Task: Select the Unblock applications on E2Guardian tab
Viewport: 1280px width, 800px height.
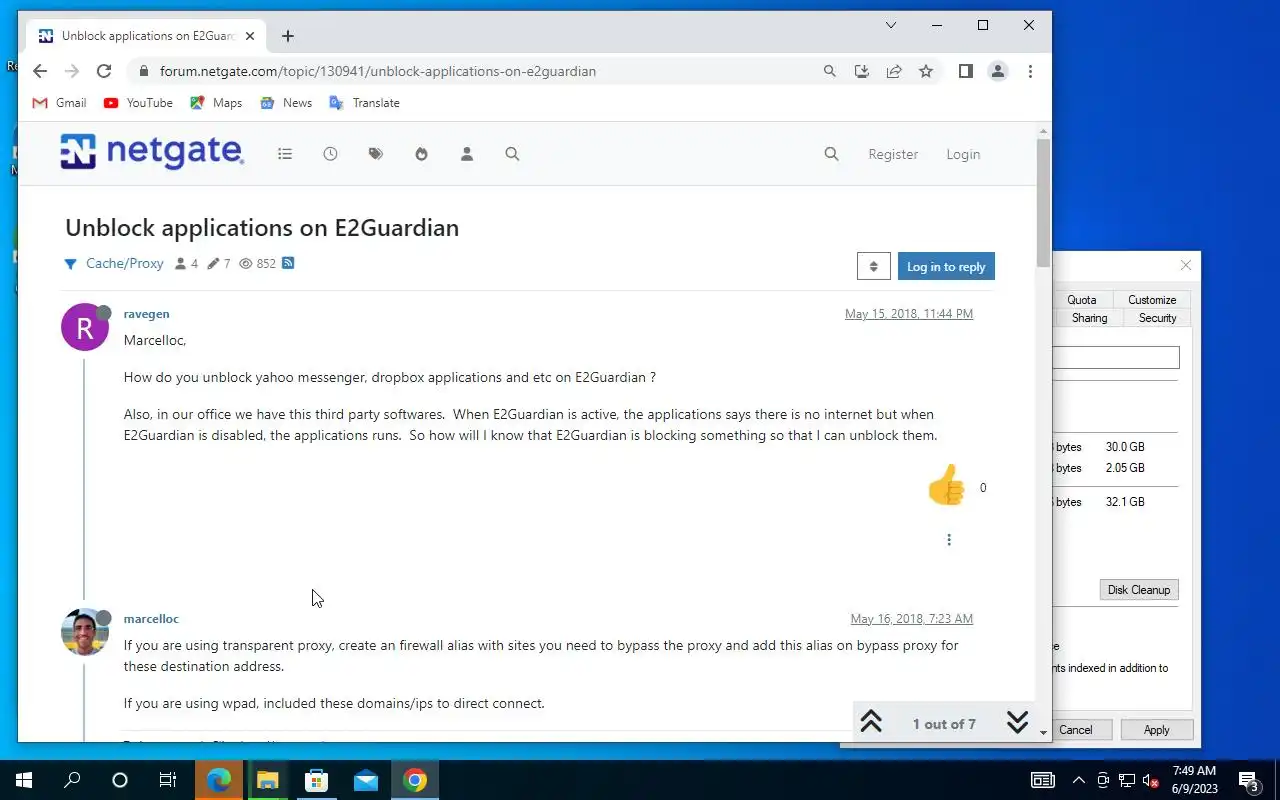Action: [147, 36]
